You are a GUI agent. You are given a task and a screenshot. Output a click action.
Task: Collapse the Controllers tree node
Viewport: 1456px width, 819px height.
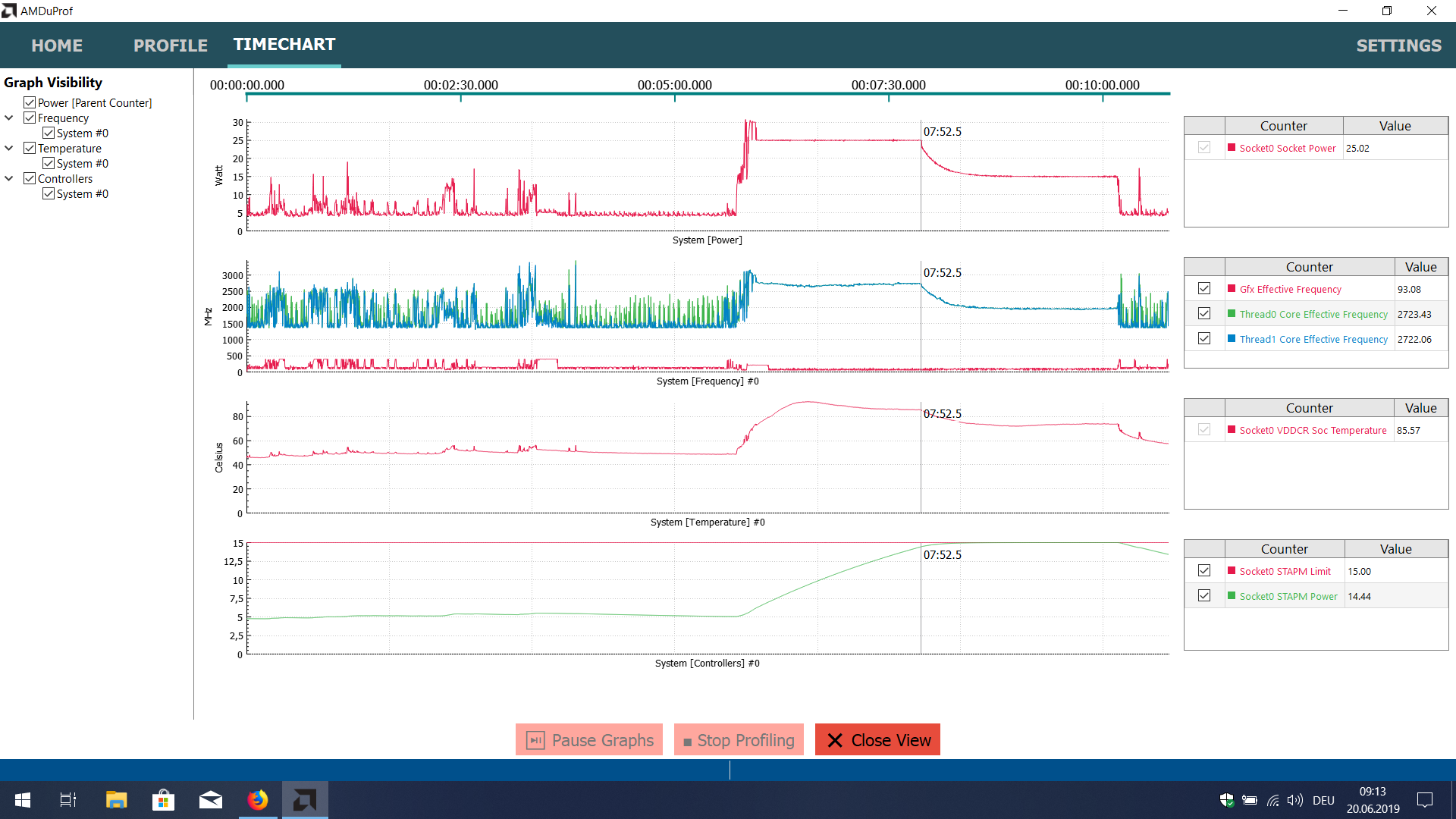(x=9, y=179)
